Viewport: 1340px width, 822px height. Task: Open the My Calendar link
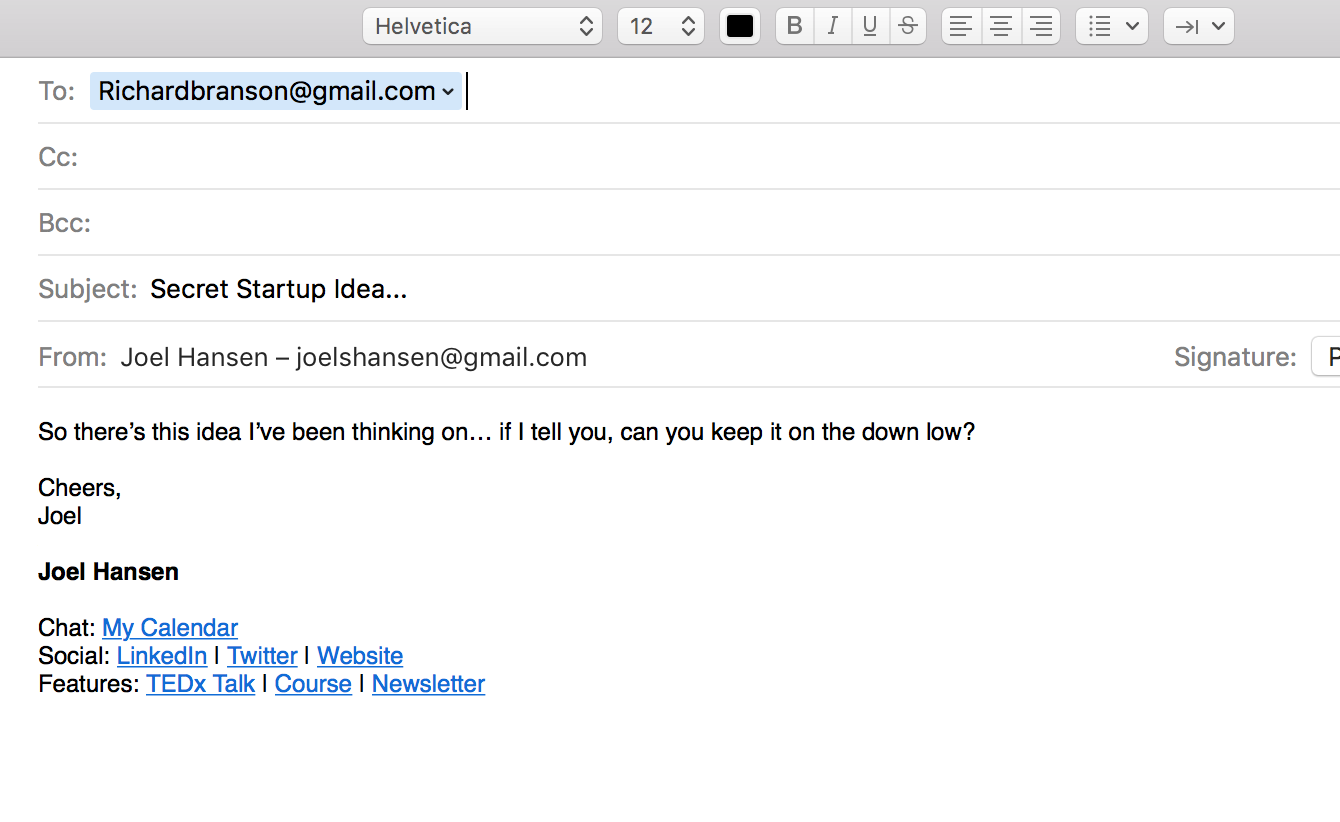[170, 628]
